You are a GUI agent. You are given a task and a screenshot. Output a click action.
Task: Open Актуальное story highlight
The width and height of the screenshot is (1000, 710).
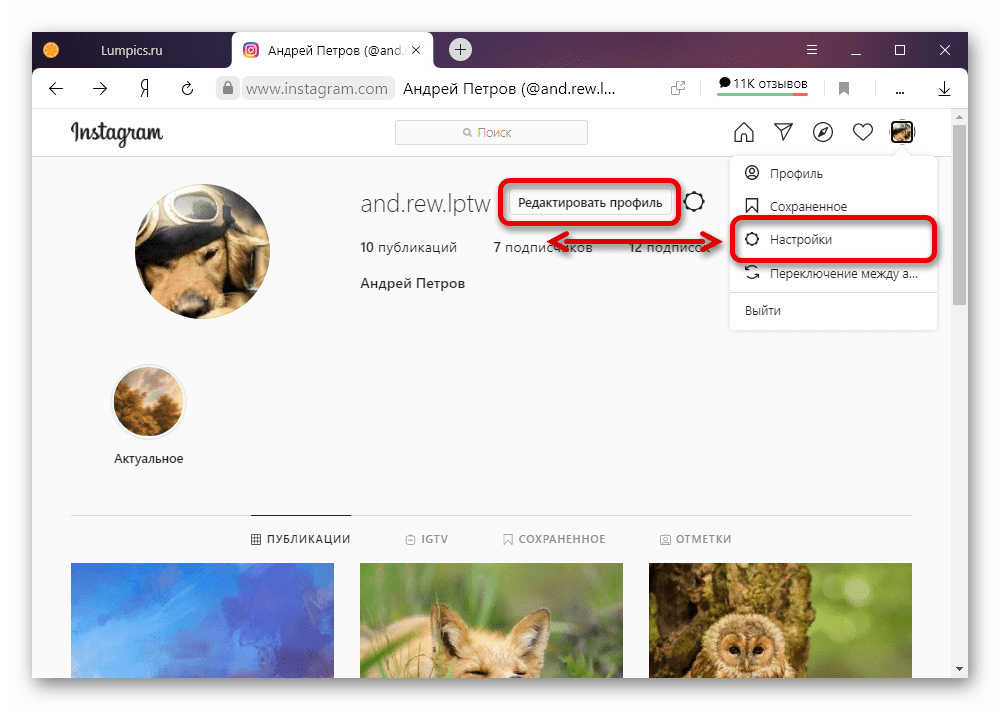point(149,402)
